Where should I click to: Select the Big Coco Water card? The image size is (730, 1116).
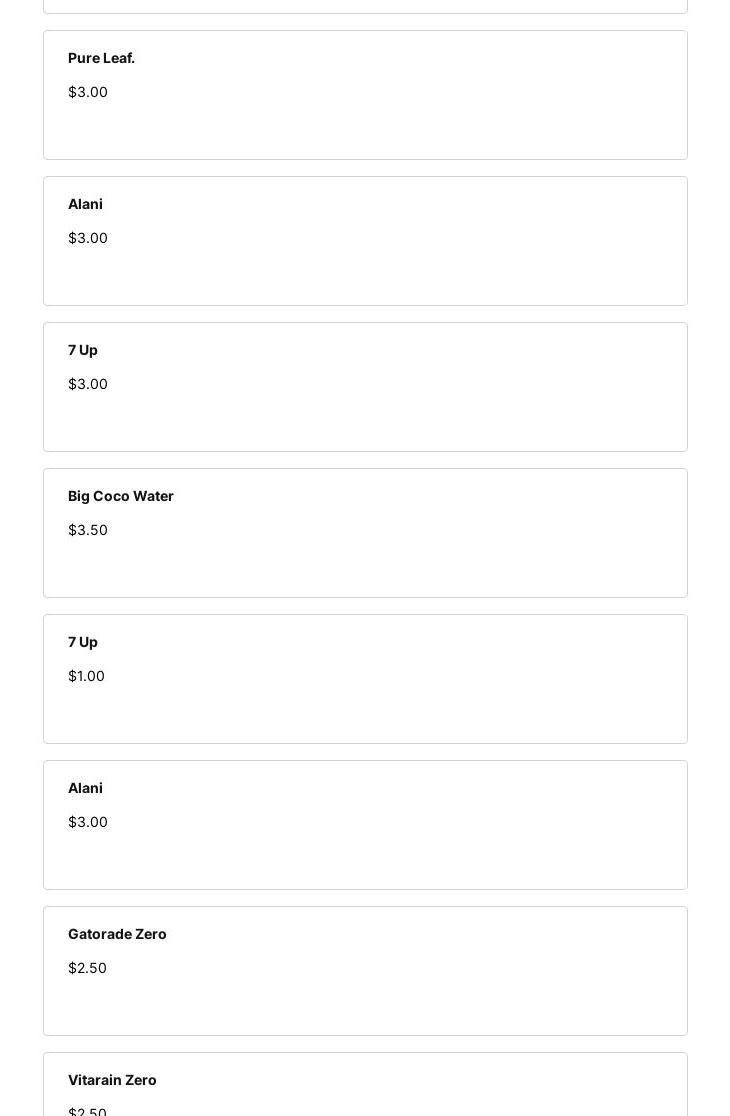(x=365, y=533)
